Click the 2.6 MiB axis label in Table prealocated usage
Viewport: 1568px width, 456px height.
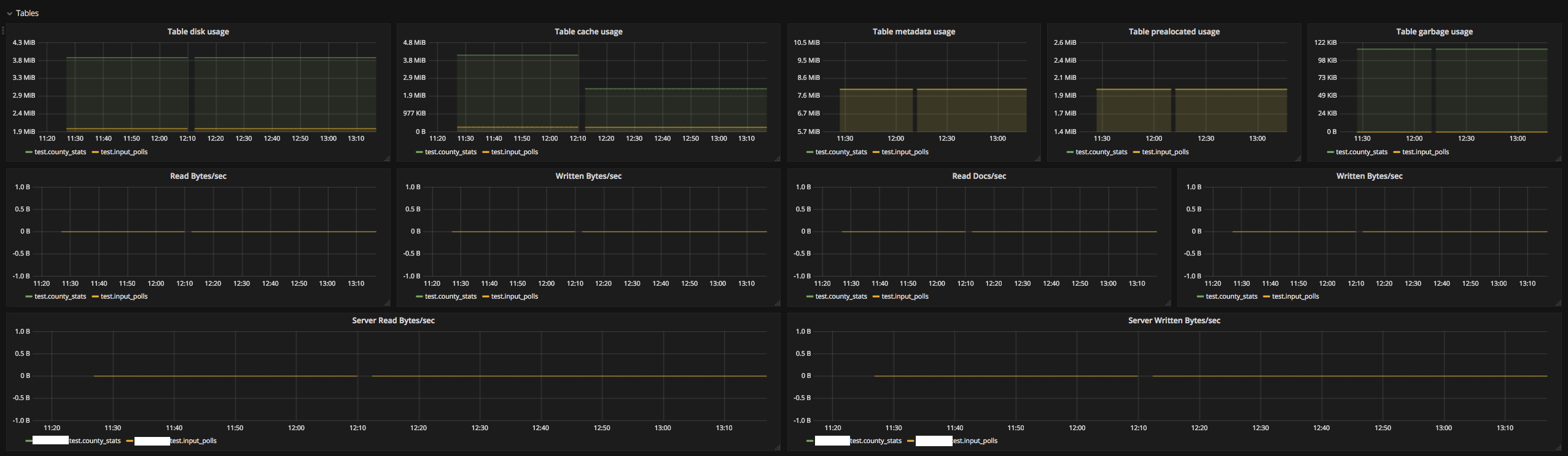click(x=1065, y=42)
